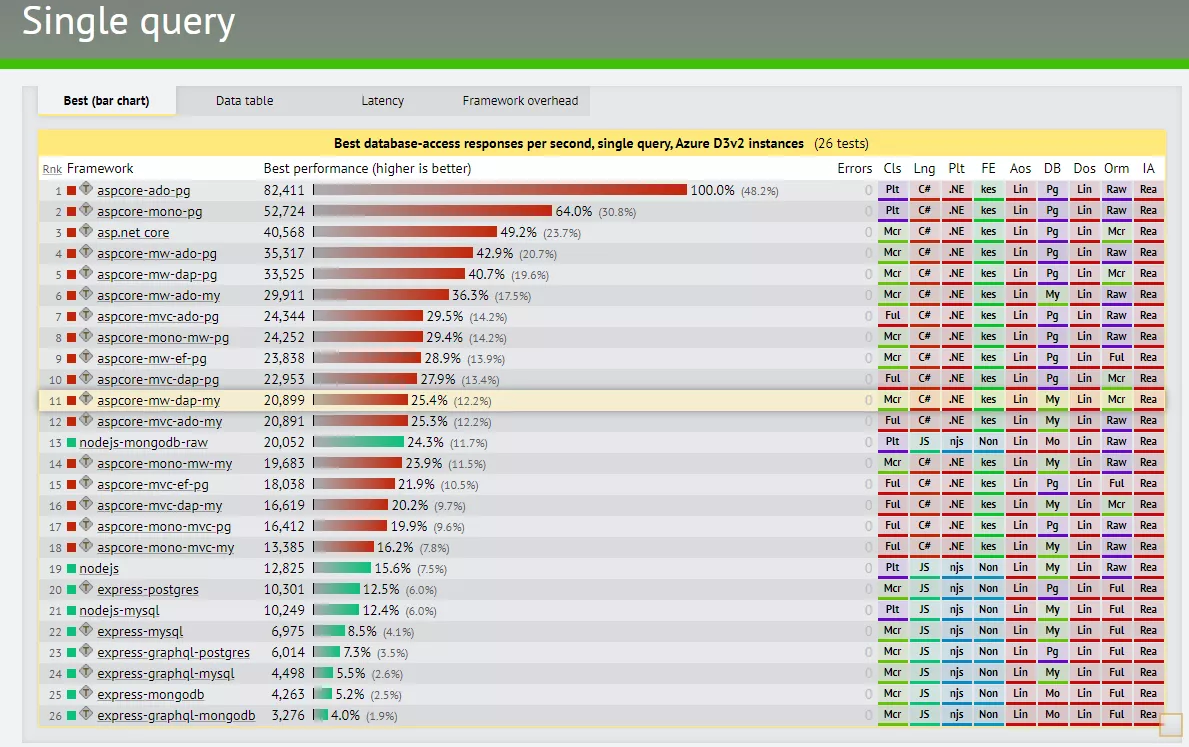Open the express-graphql-mongodb link
Image resolution: width=1189 pixels, height=747 pixels.
click(176, 715)
